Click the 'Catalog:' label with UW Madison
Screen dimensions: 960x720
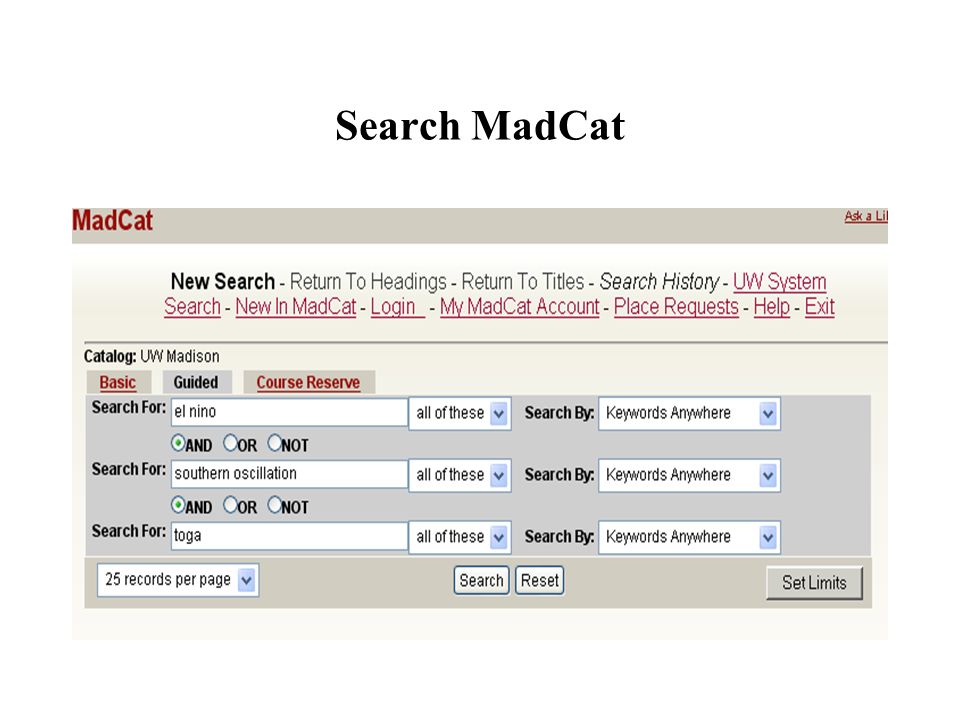click(151, 356)
